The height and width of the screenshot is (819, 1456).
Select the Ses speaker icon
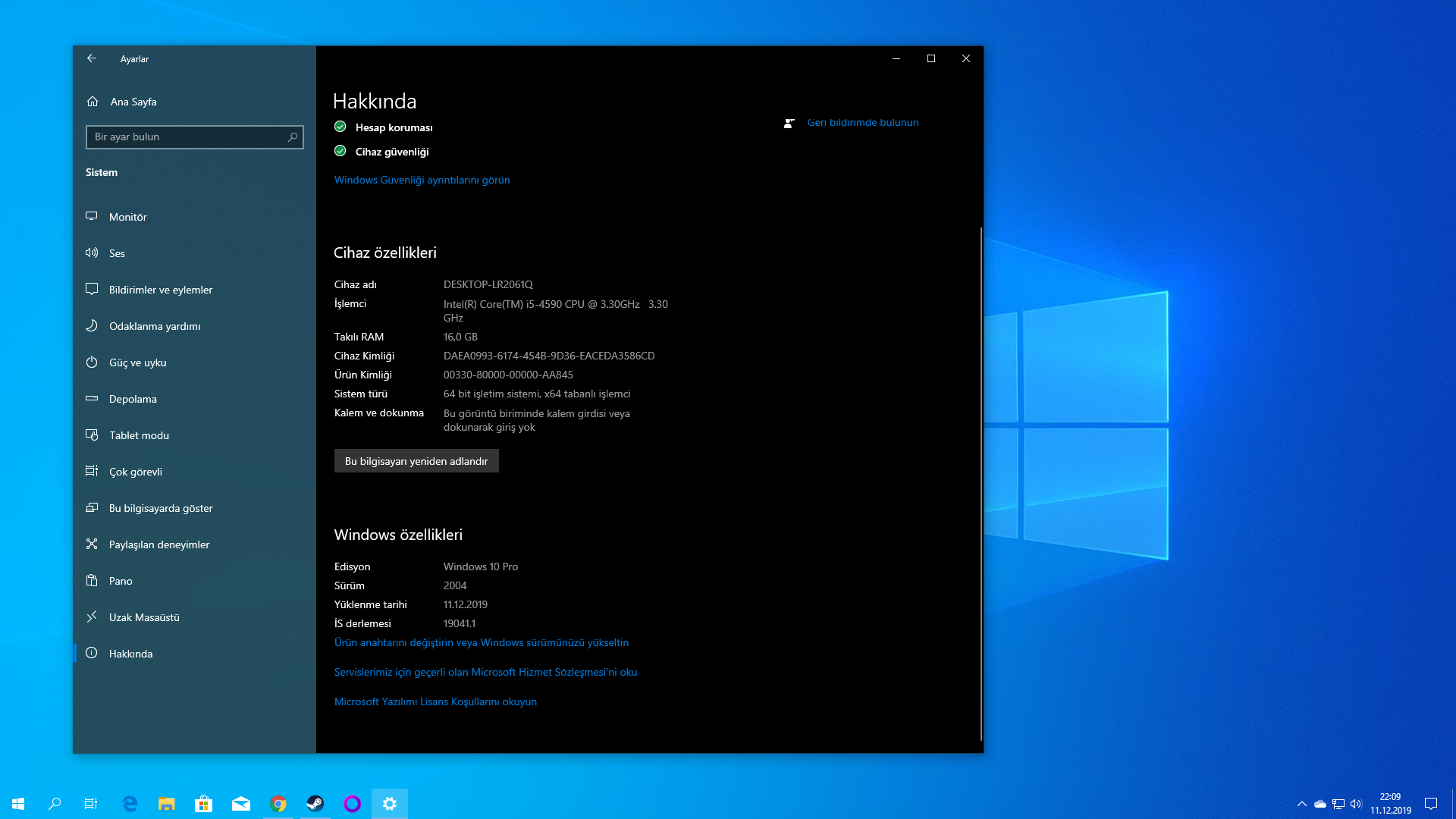[92, 253]
